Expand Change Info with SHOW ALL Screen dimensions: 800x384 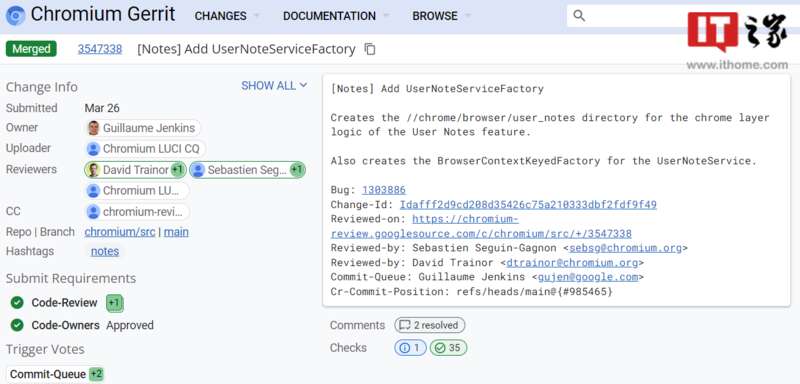click(274, 86)
